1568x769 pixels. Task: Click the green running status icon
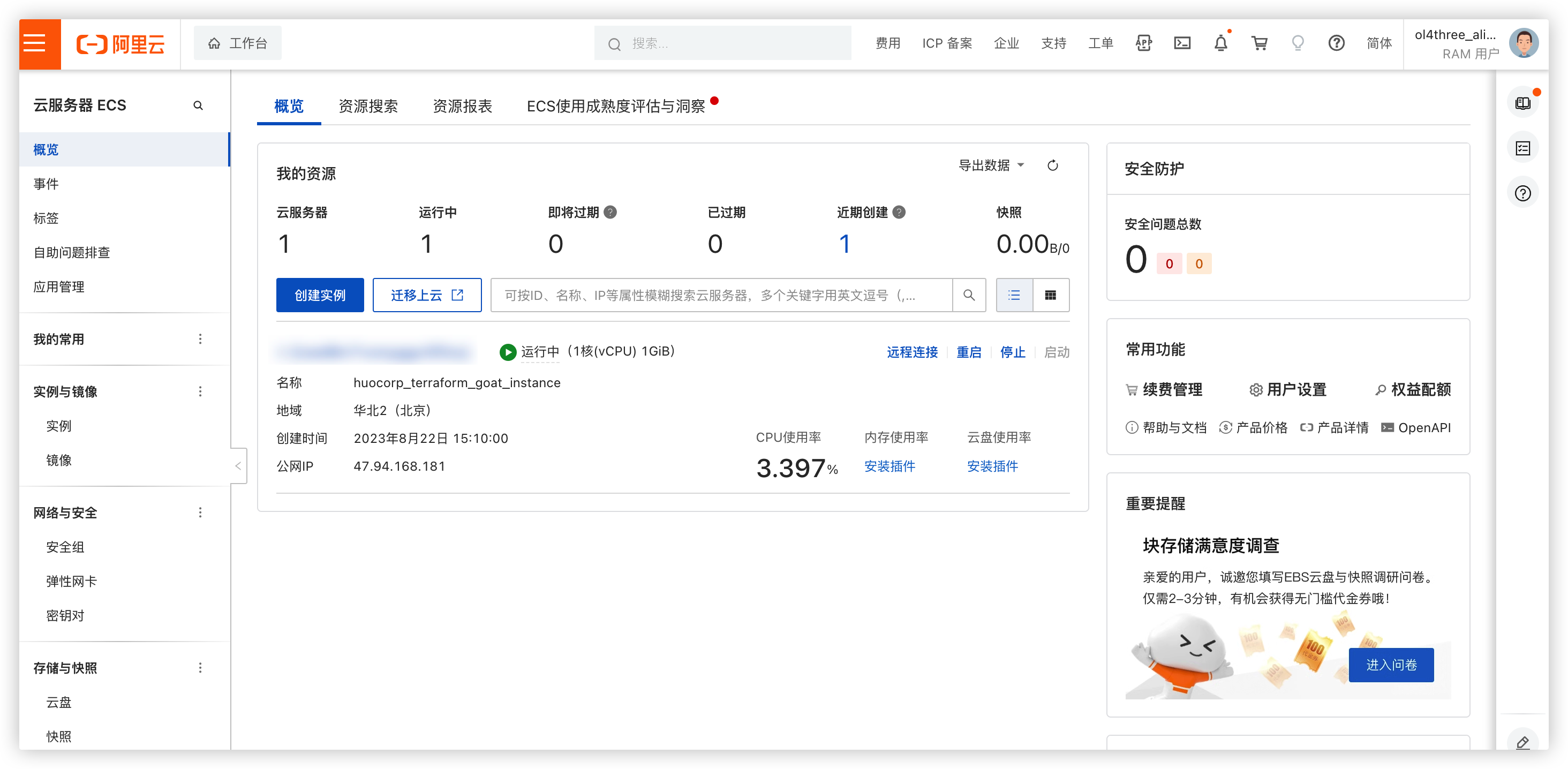[508, 352]
